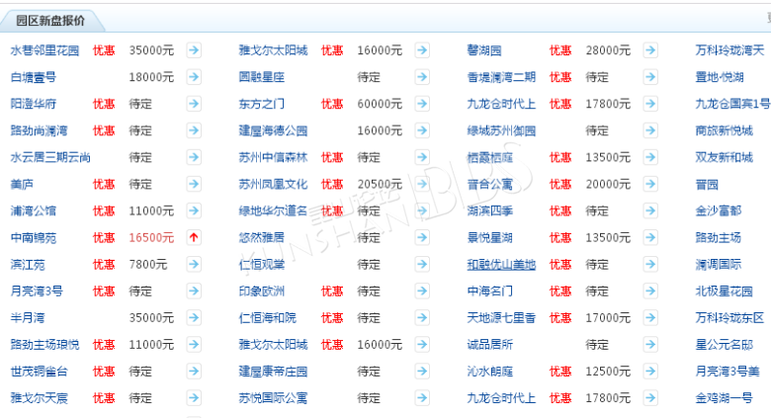Screen dimensions: 771x418
Task: Click the arrow icon in 栖霞栖庭 row
Action: (x=650, y=157)
